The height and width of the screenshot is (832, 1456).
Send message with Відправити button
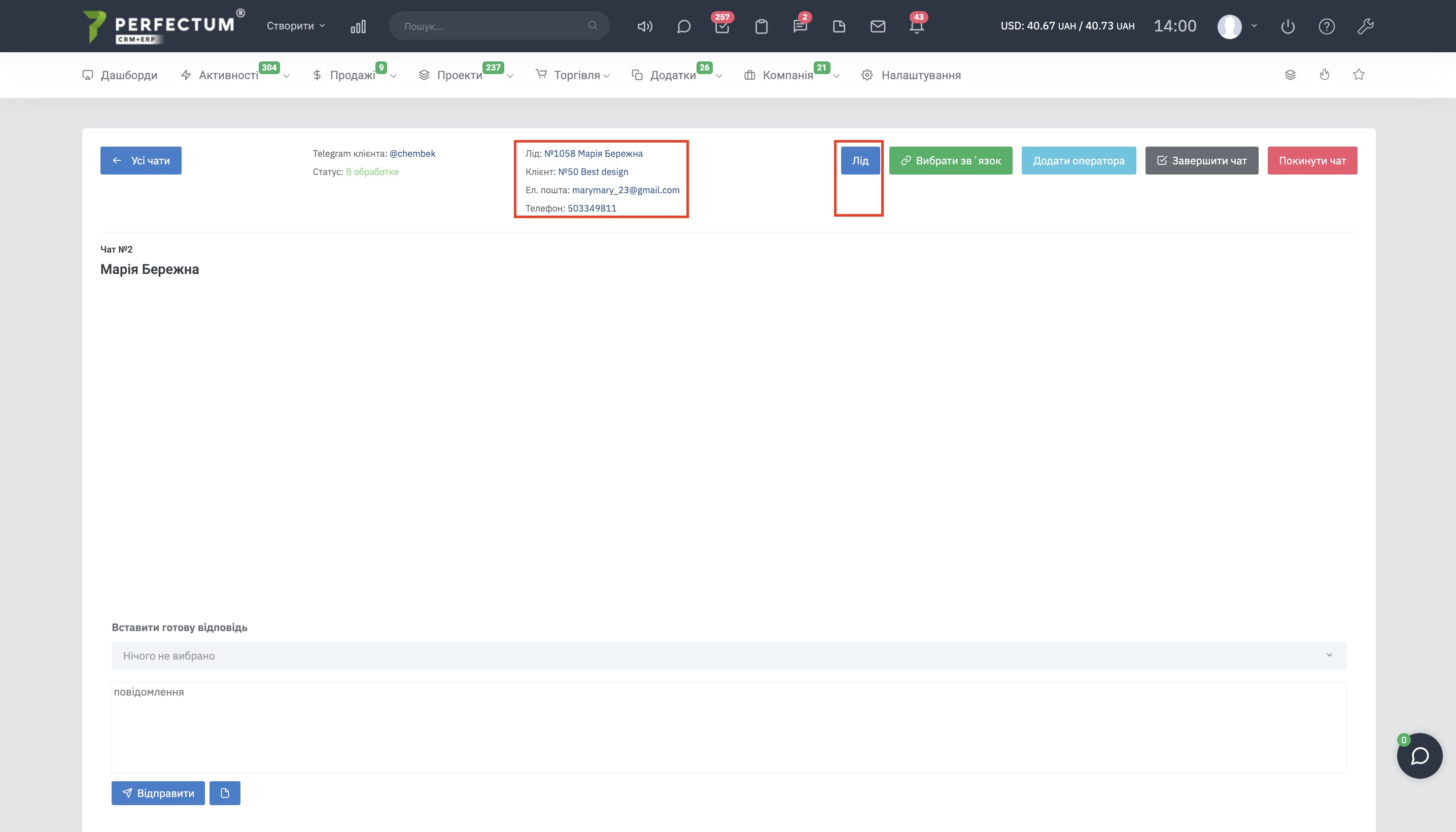point(158,793)
